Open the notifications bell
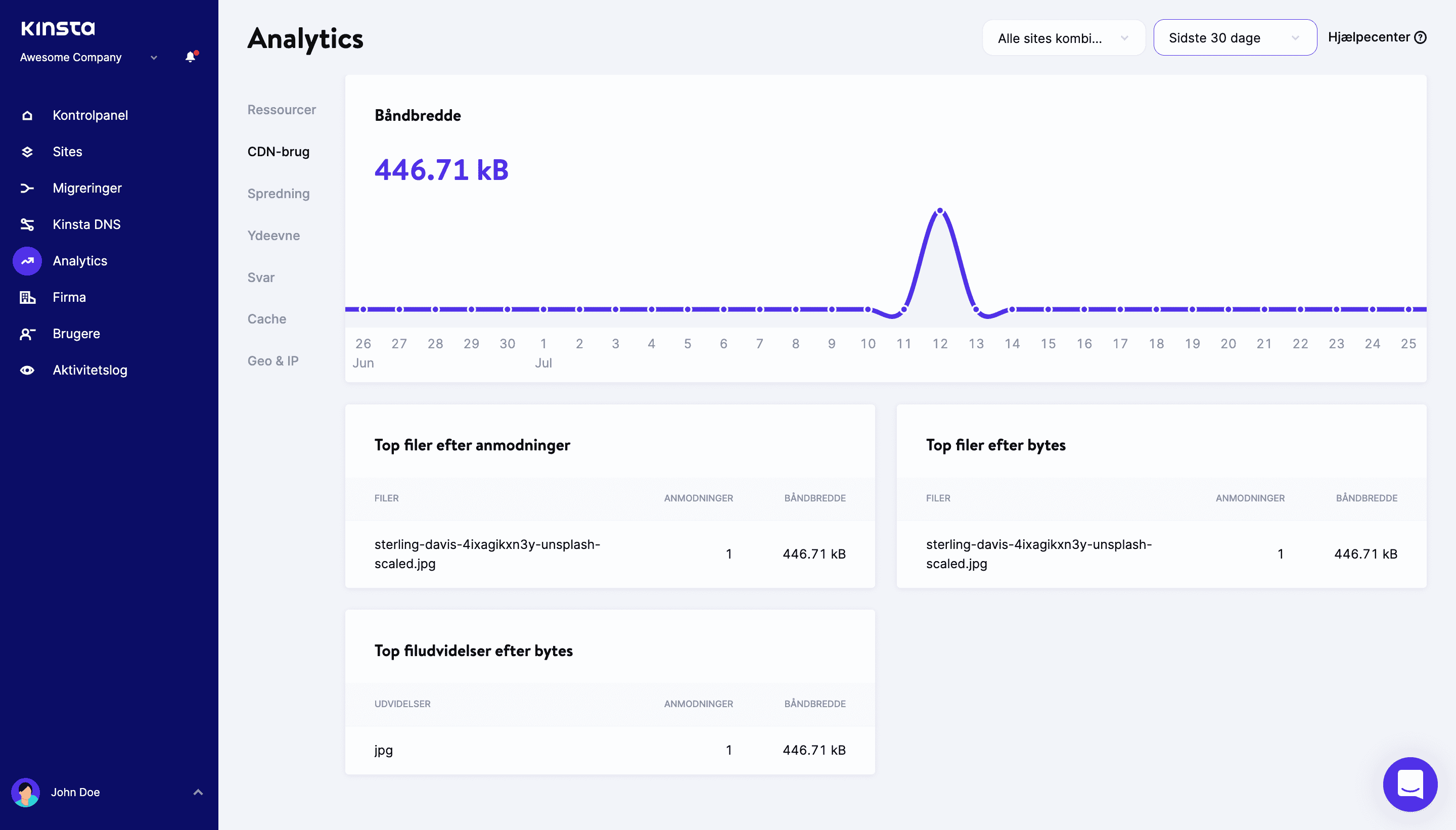 pyautogui.click(x=191, y=57)
